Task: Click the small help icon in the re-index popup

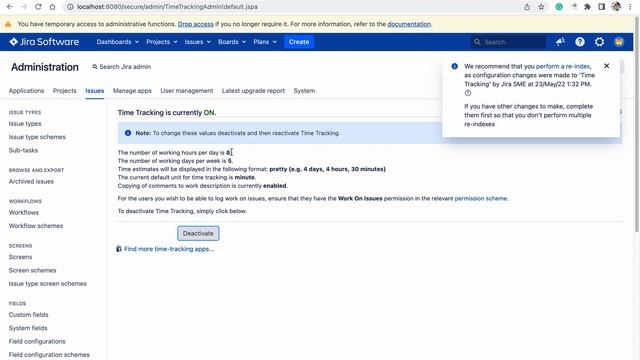Action: pos(468,93)
